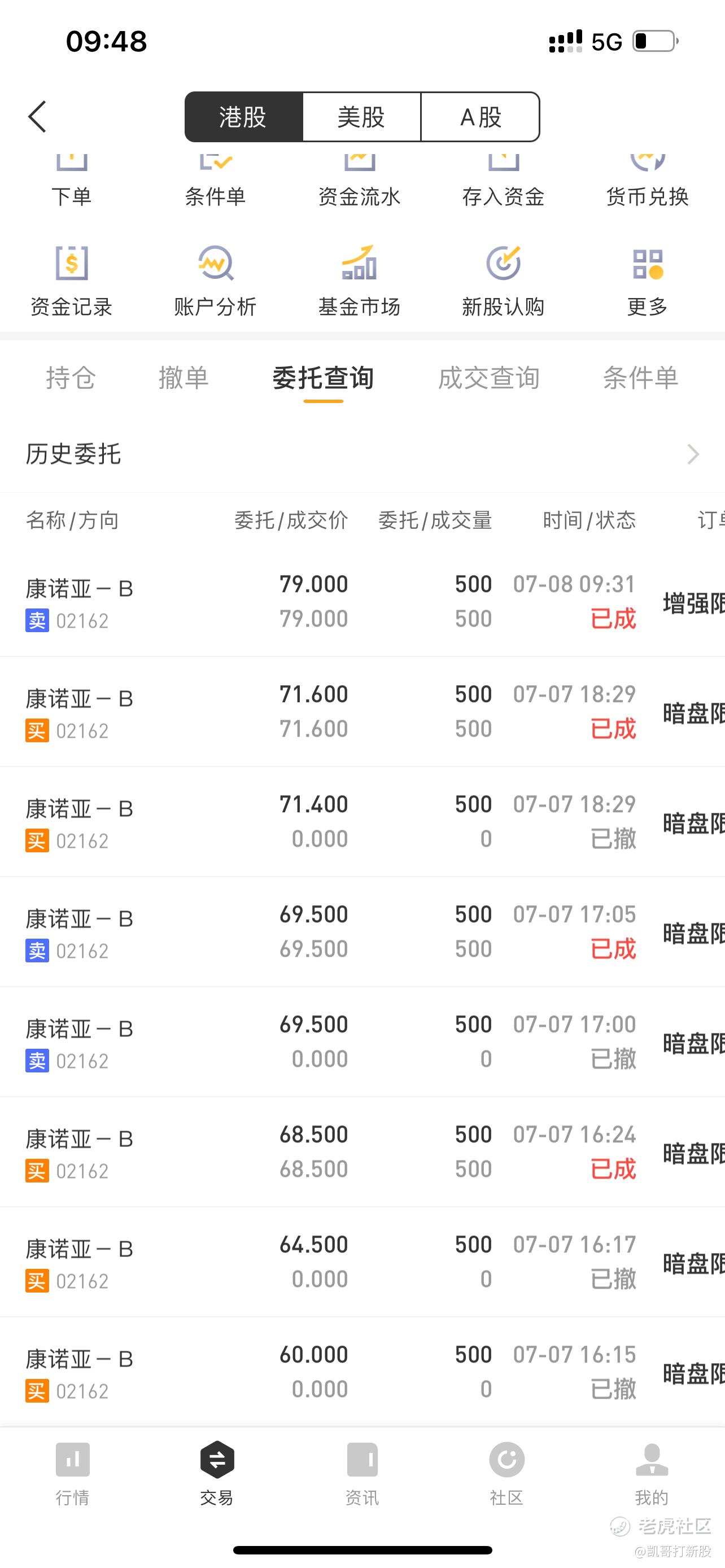725x1568 pixels.
Task: Tap the back arrow icon
Action: [x=38, y=116]
